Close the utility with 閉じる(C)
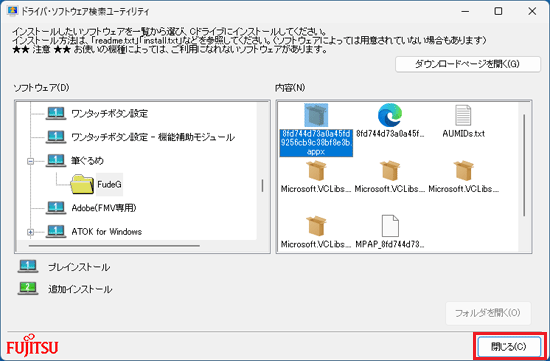Viewport: 550px width, 361px height. (509, 347)
